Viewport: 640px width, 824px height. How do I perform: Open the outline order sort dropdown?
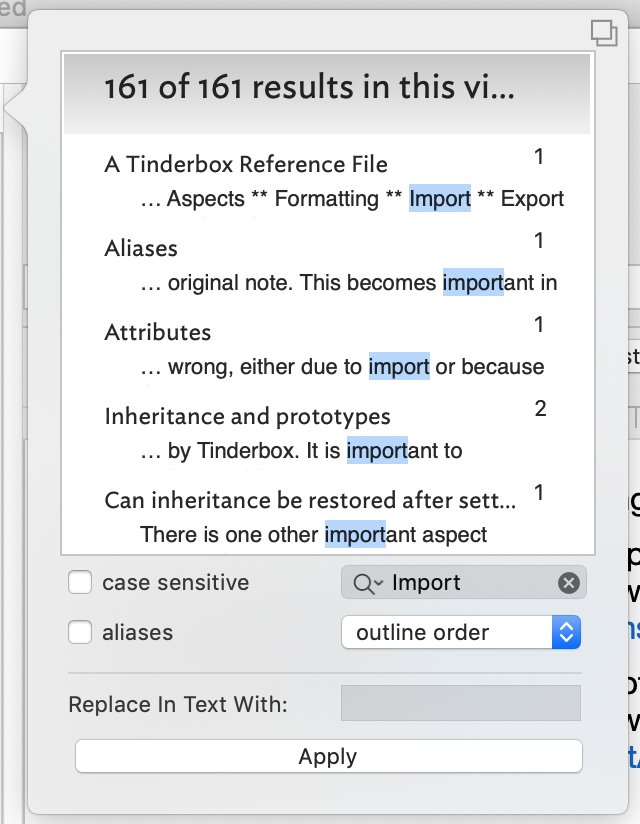point(461,633)
